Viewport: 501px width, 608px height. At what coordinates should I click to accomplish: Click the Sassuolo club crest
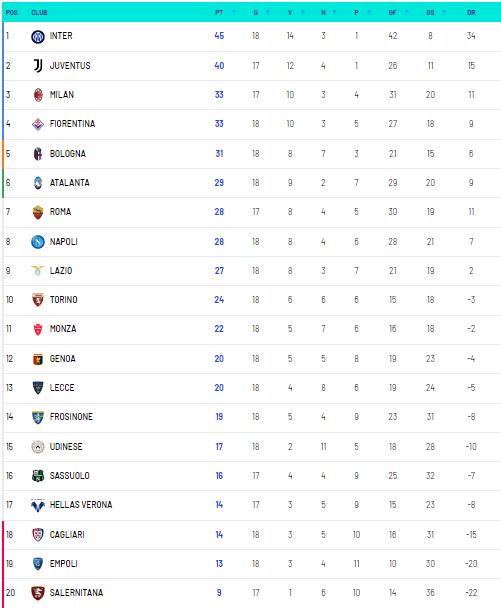38,476
